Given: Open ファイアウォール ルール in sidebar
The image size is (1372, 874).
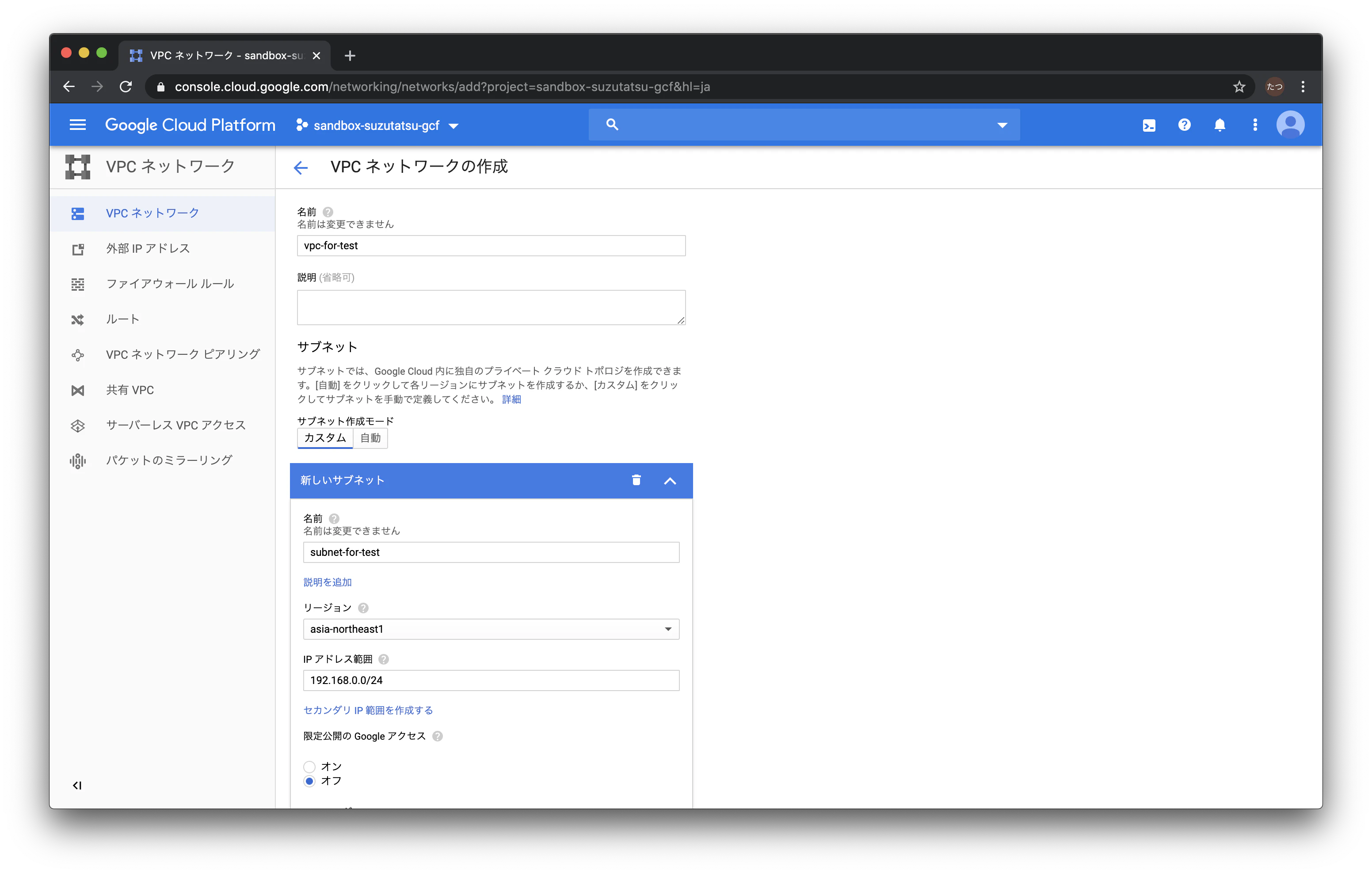Looking at the screenshot, I should point(162,284).
